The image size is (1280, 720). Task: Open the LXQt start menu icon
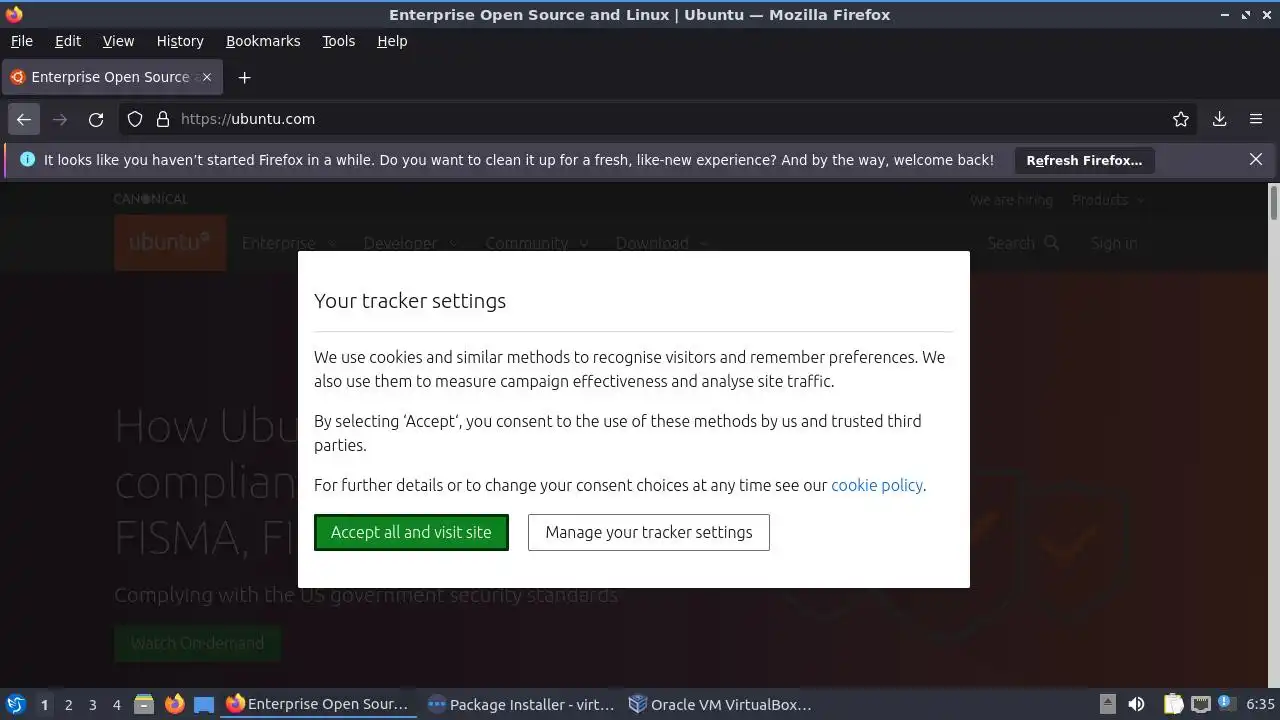pyautogui.click(x=16, y=704)
